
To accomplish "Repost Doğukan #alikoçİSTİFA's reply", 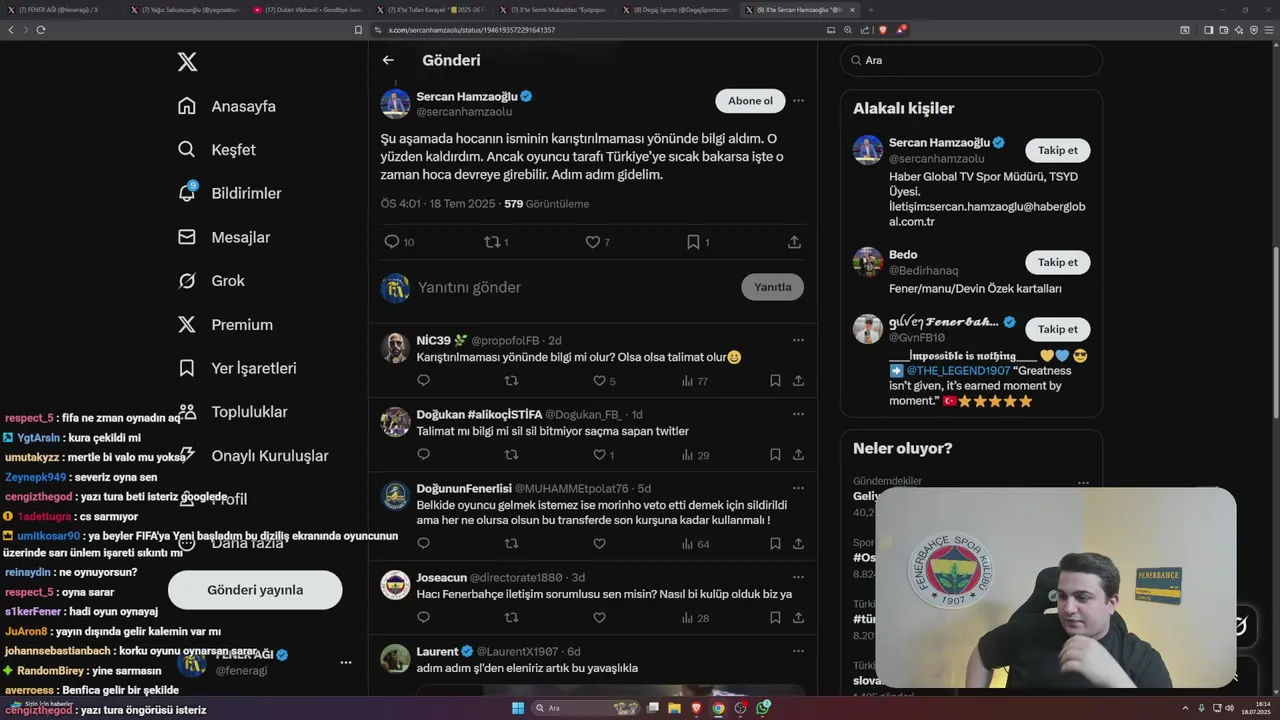I will (x=511, y=455).
